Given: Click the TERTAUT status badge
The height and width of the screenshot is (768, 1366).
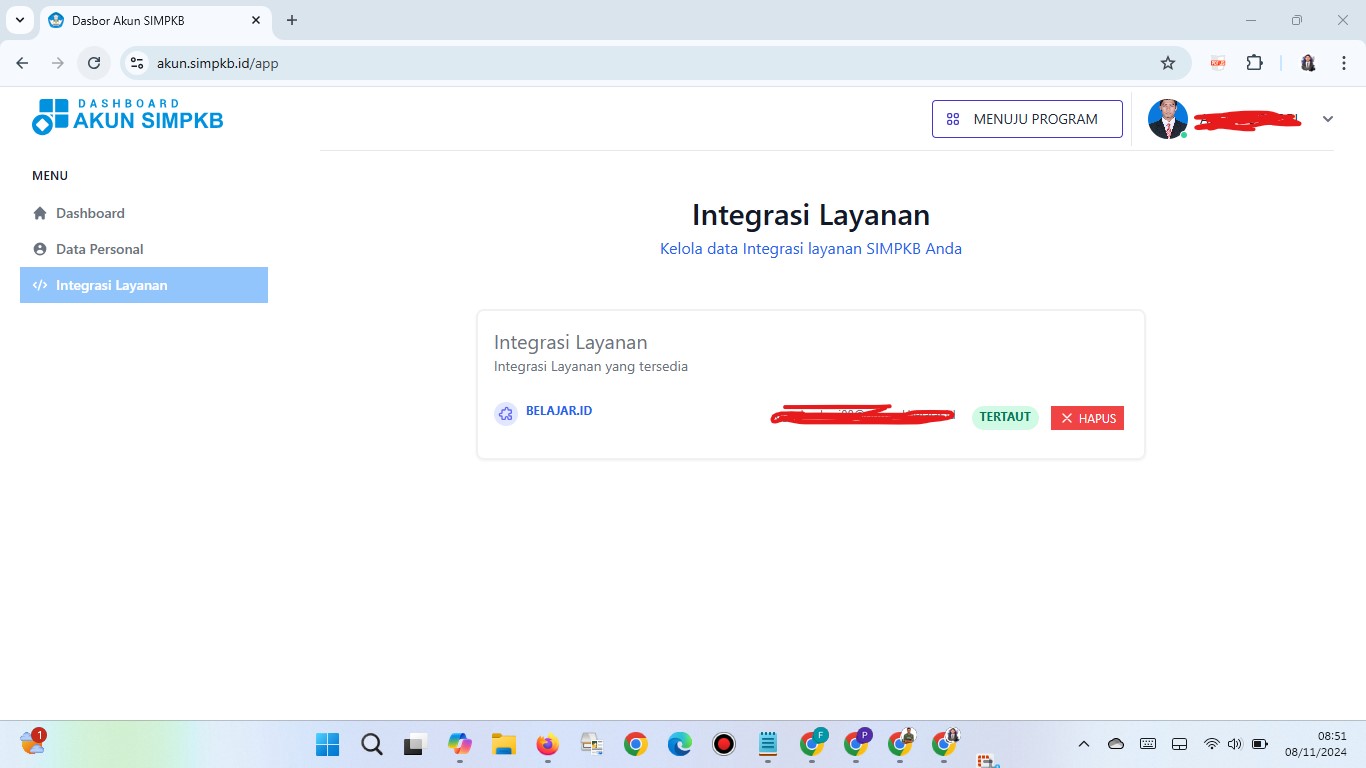Looking at the screenshot, I should coord(1005,417).
